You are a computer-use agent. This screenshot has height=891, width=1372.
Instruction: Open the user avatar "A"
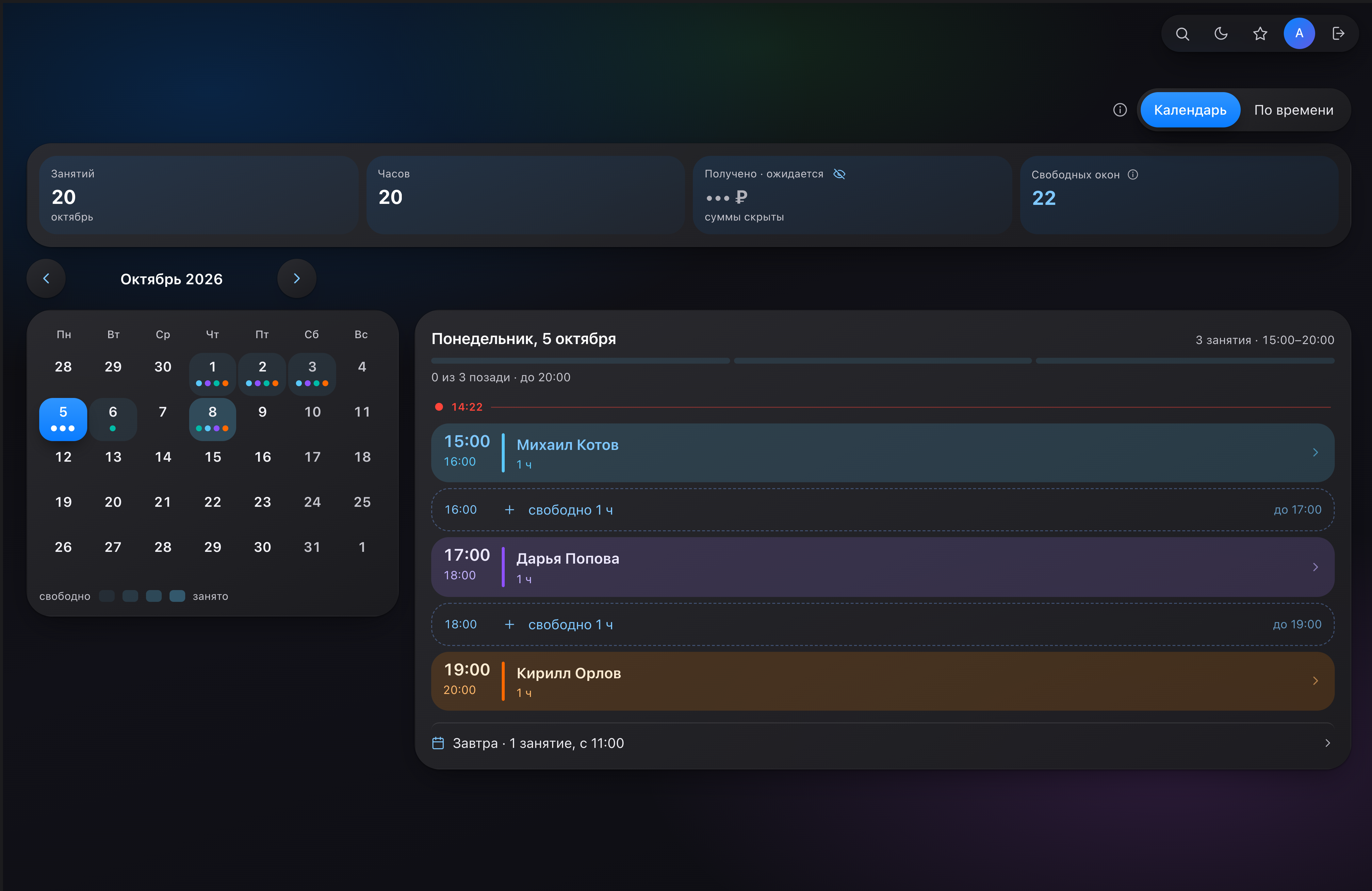[x=1299, y=33]
